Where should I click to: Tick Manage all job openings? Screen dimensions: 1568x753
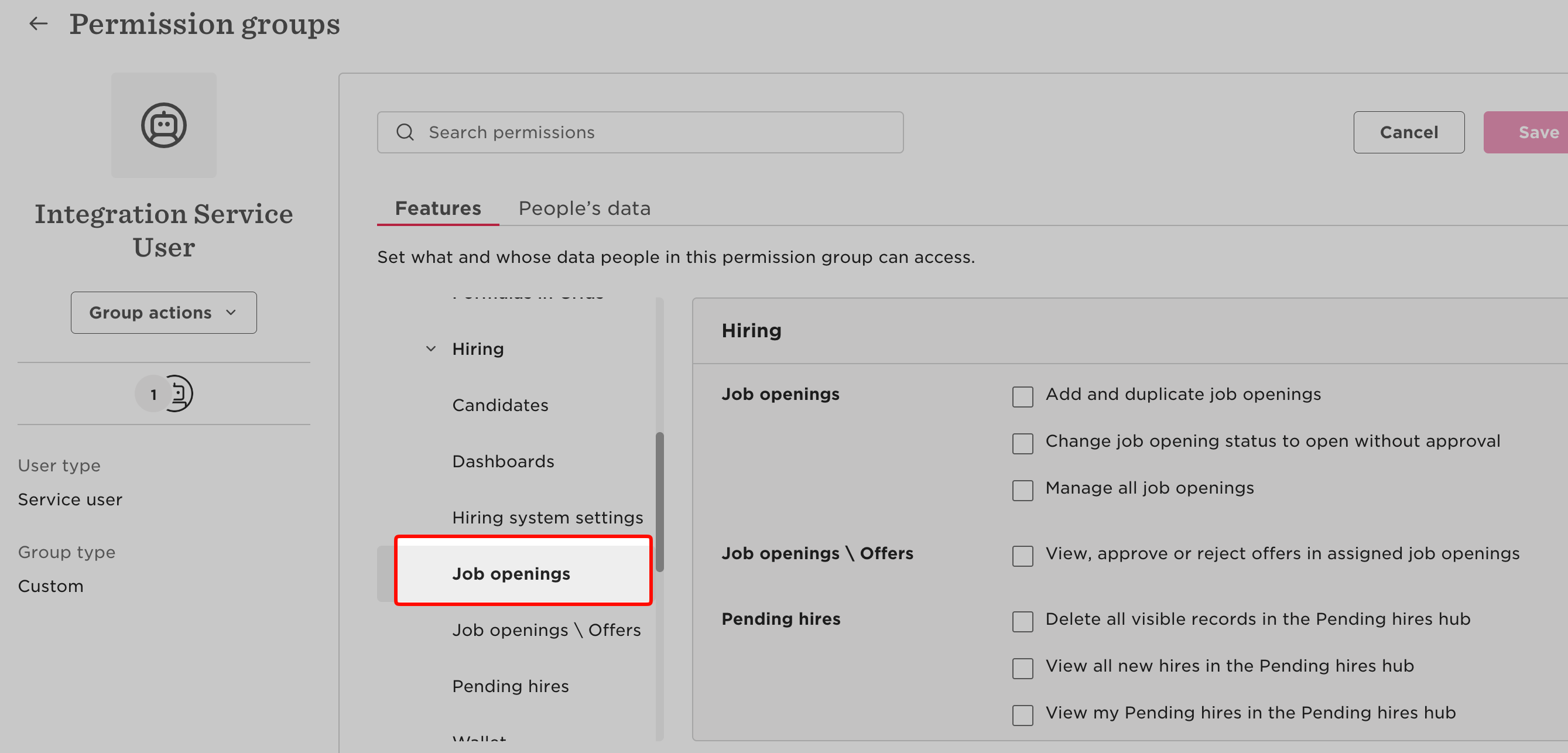tap(1023, 491)
